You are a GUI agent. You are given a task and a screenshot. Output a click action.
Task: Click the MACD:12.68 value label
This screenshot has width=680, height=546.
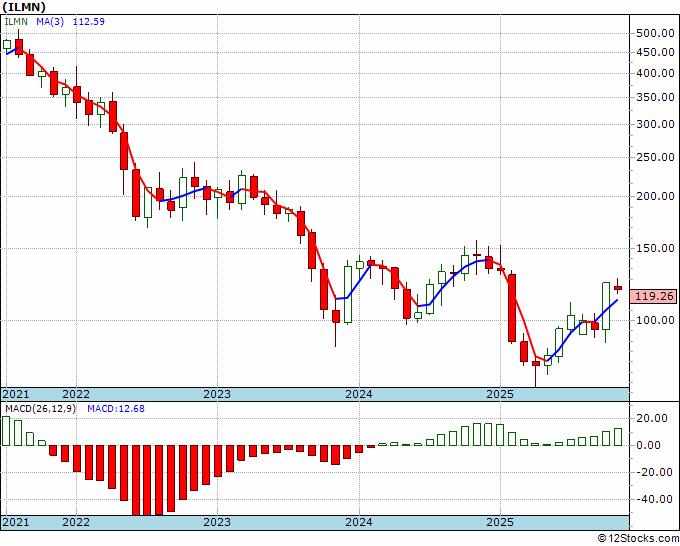pyautogui.click(x=116, y=409)
